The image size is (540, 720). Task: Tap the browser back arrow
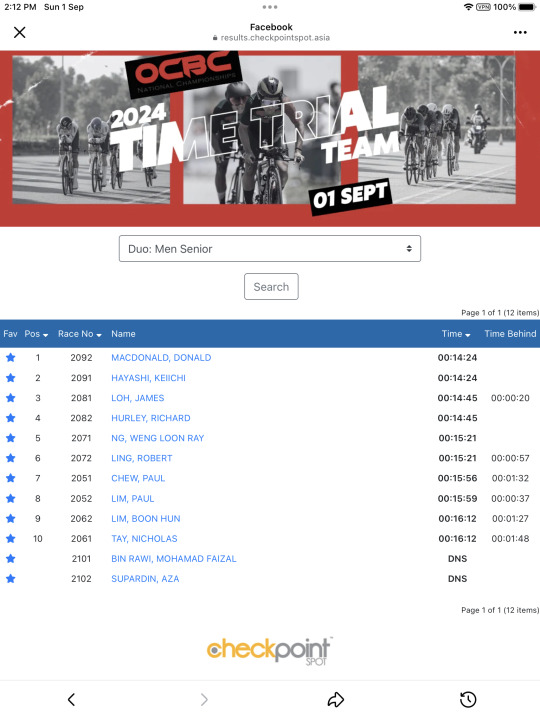(71, 699)
